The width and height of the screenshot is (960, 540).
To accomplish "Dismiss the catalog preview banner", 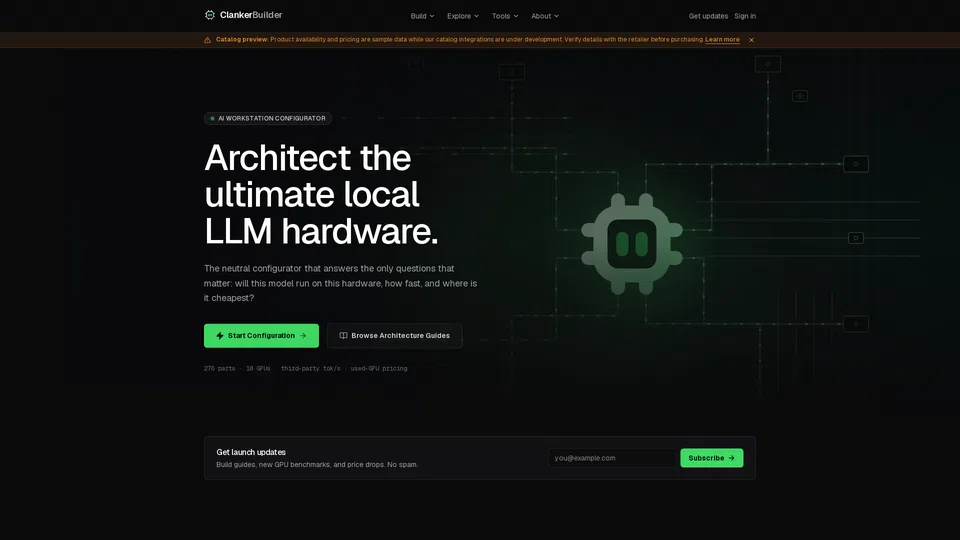I will coord(751,40).
